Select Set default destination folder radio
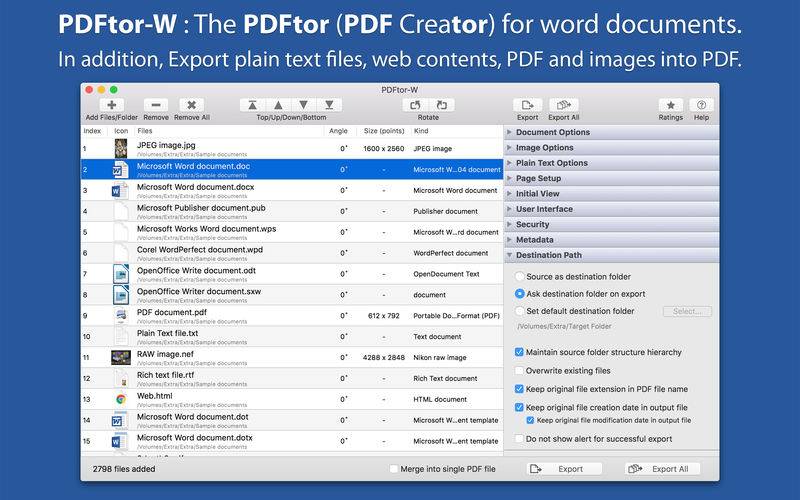Image resolution: width=800 pixels, height=500 pixels. tap(519, 311)
